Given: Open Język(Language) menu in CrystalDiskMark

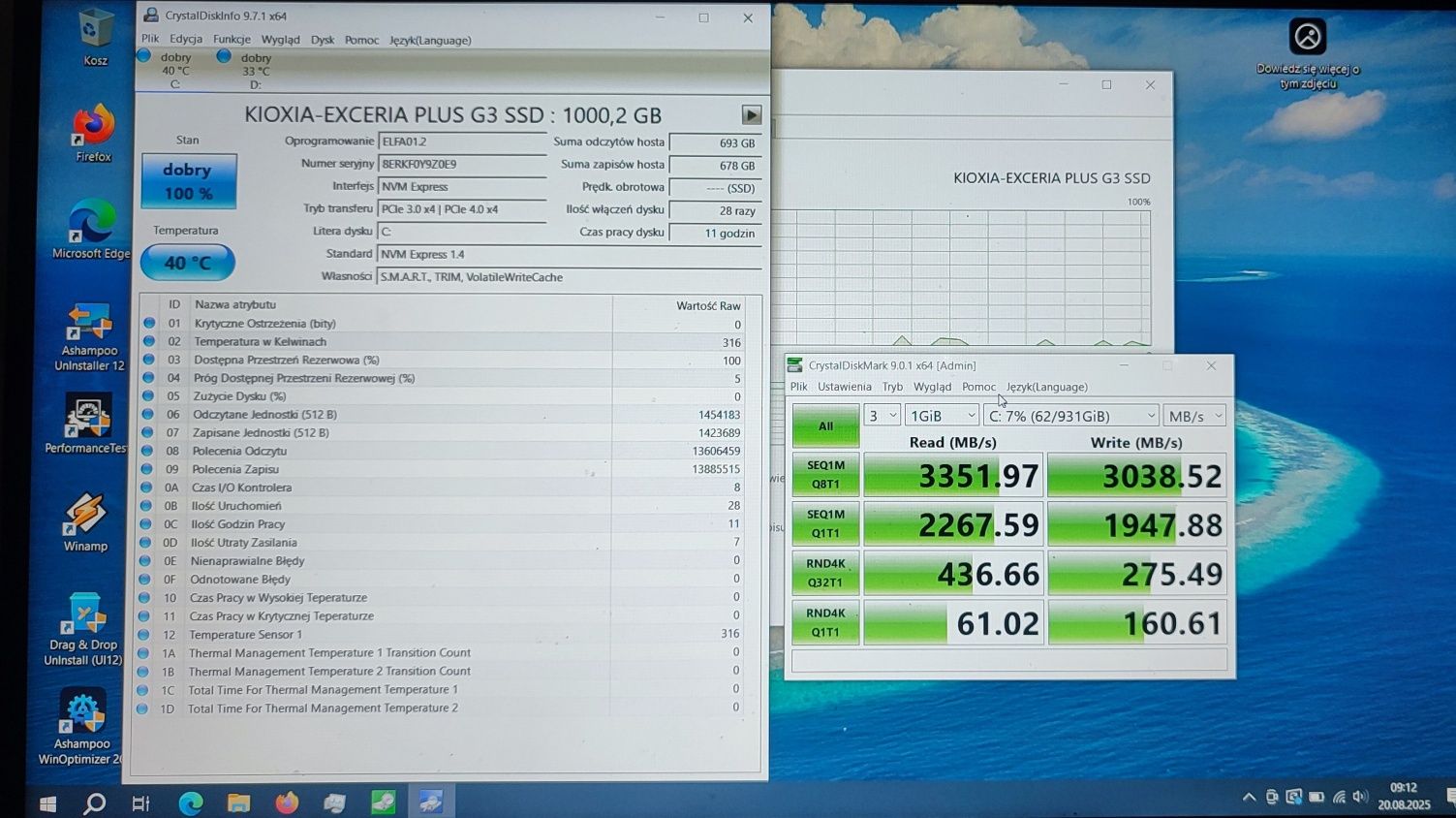Looking at the screenshot, I should 1047,387.
